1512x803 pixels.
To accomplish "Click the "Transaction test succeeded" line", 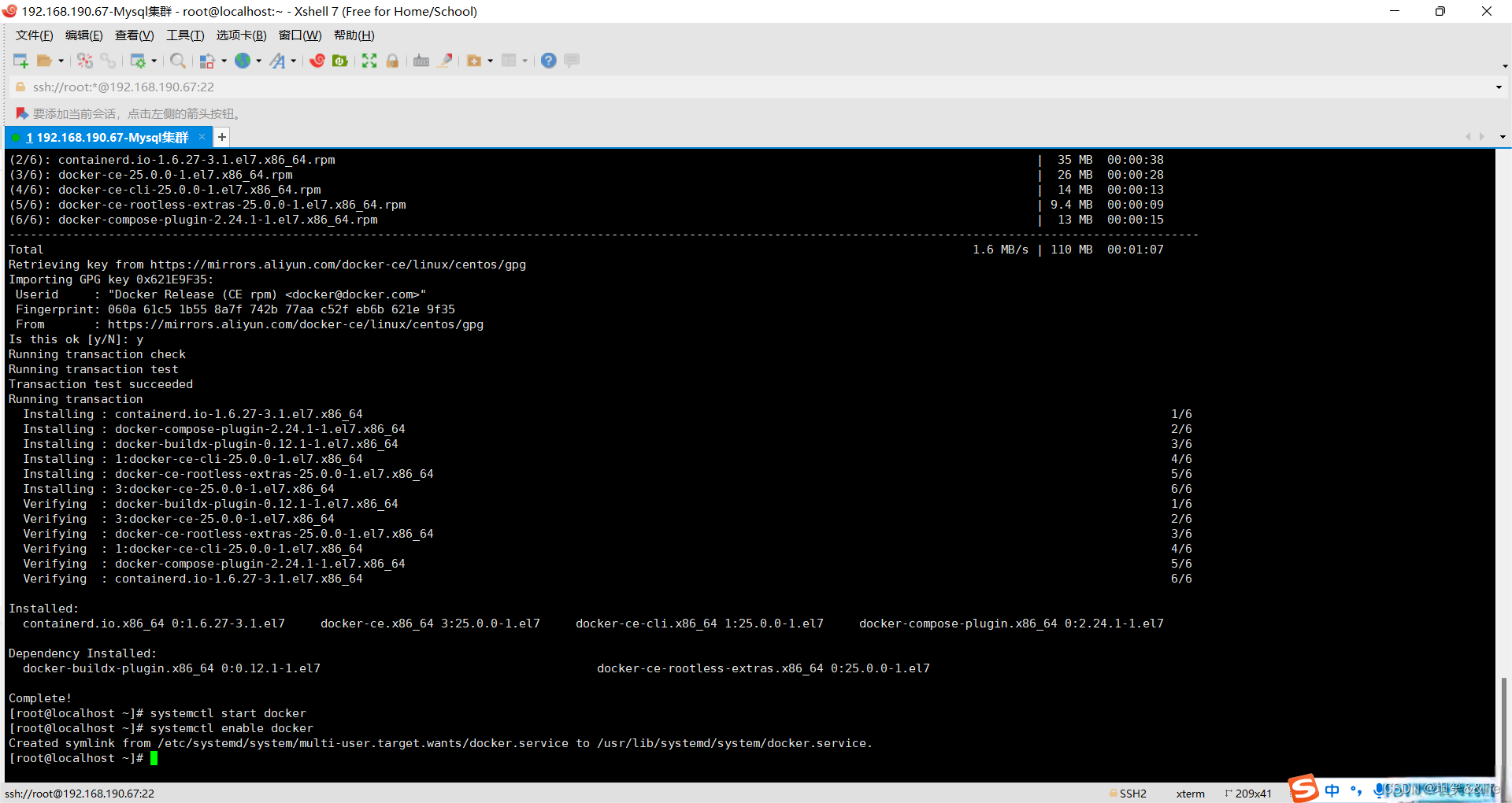I will point(101,384).
